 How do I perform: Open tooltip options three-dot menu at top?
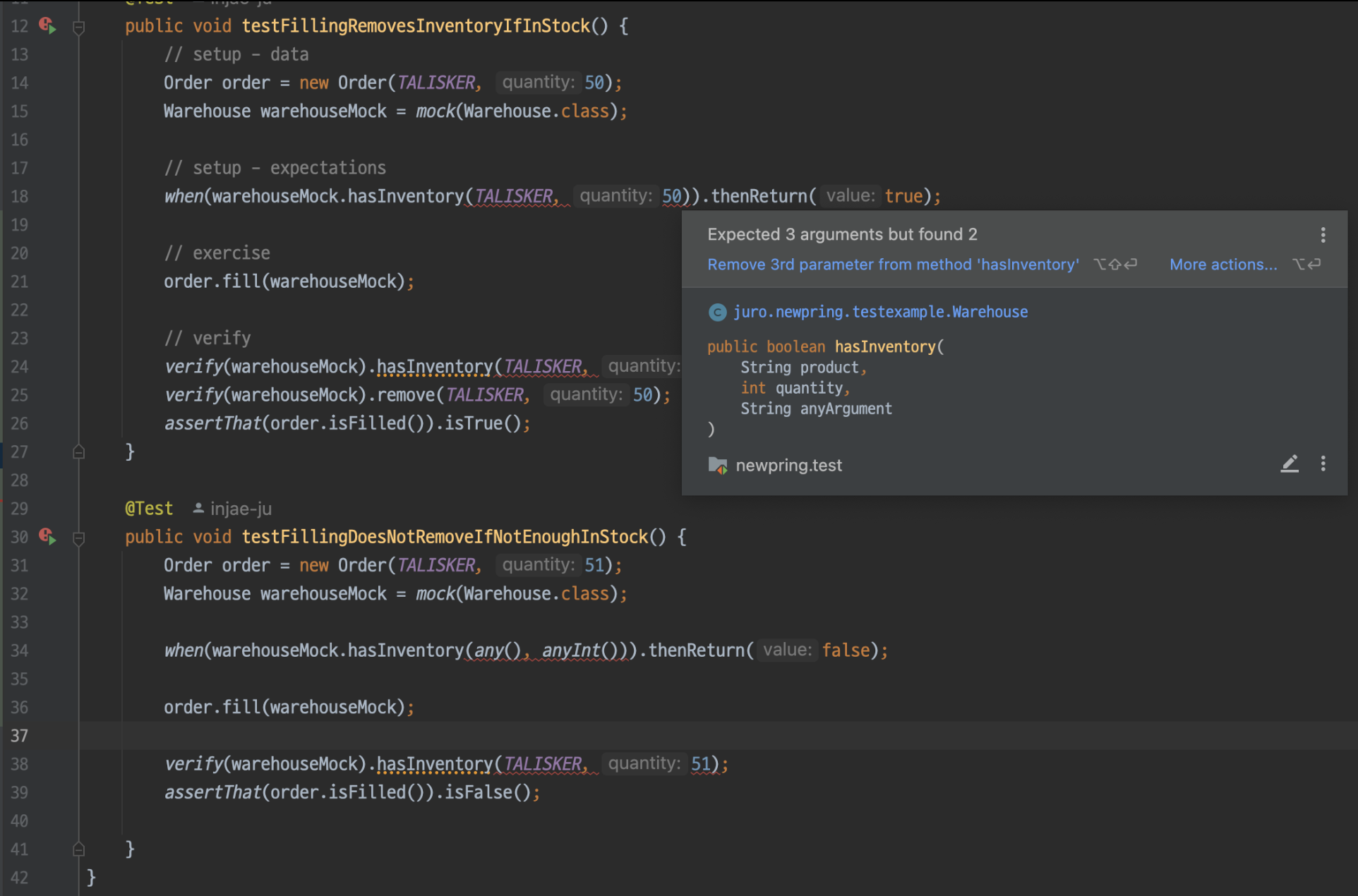(x=1323, y=235)
